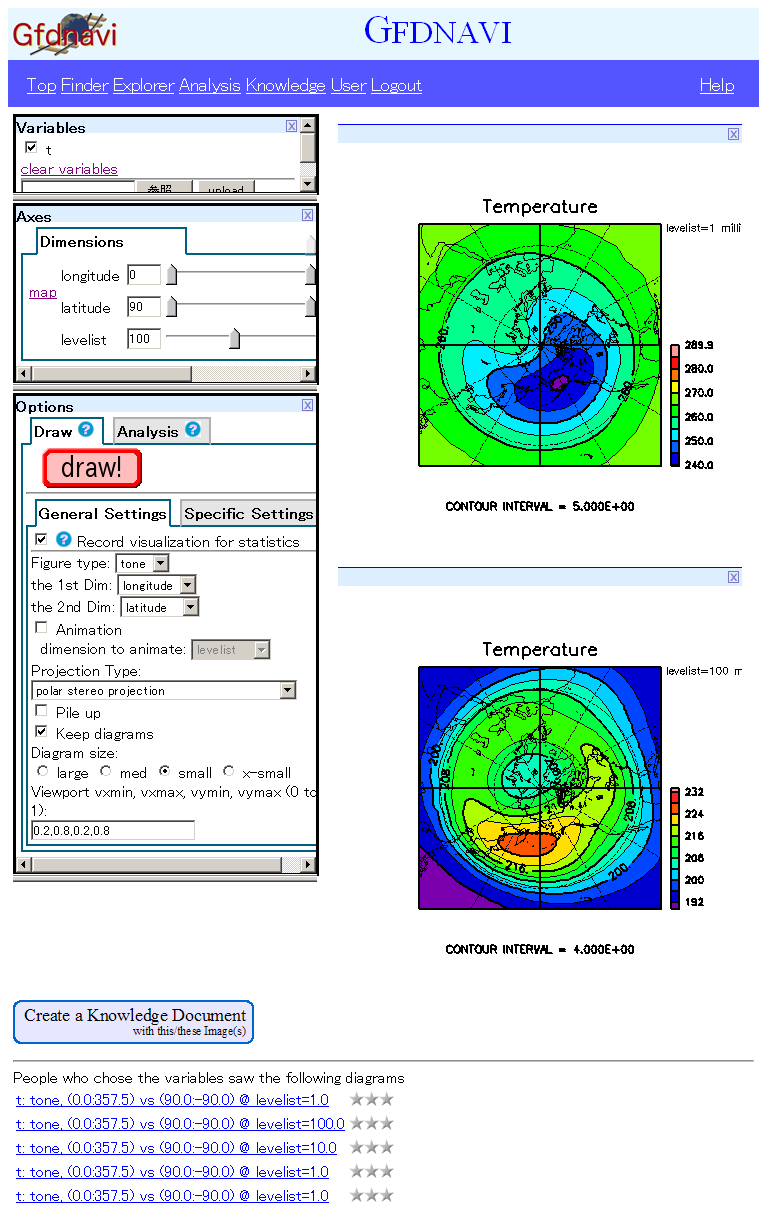Click the Viewport vxmin vxmax input field
Viewport: 767px width, 1216px height.
(113, 830)
